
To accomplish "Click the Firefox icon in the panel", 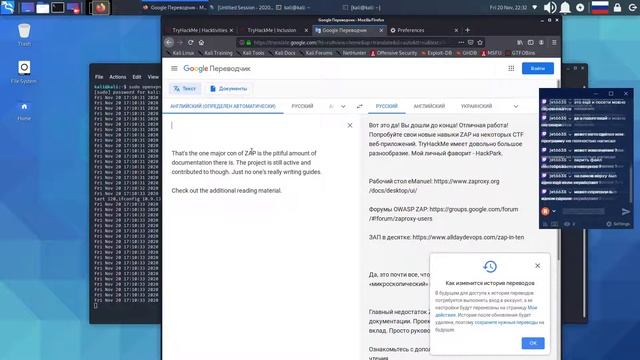I will click(x=100, y=7).
